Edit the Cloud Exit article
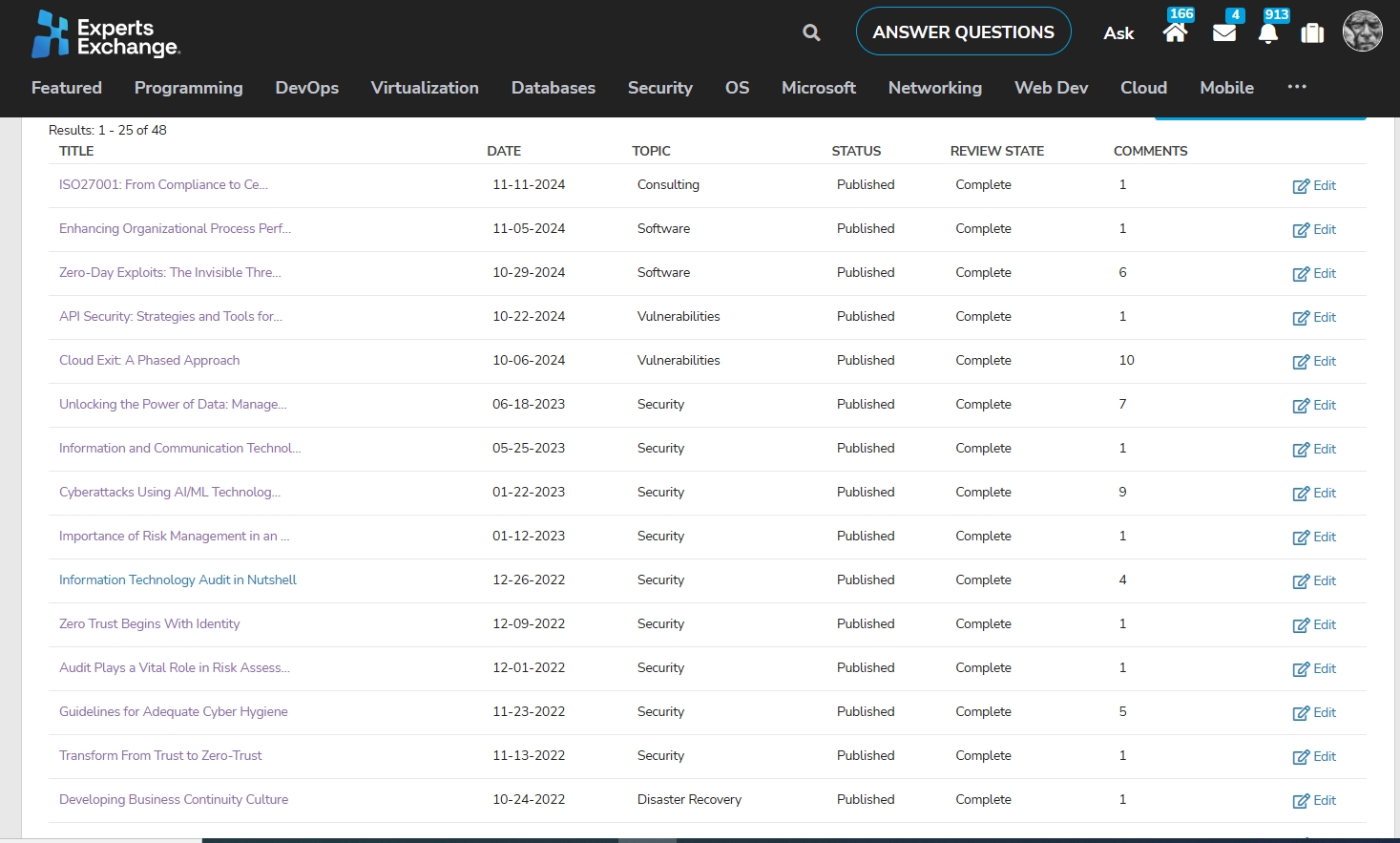1400x843 pixels. click(x=1314, y=362)
